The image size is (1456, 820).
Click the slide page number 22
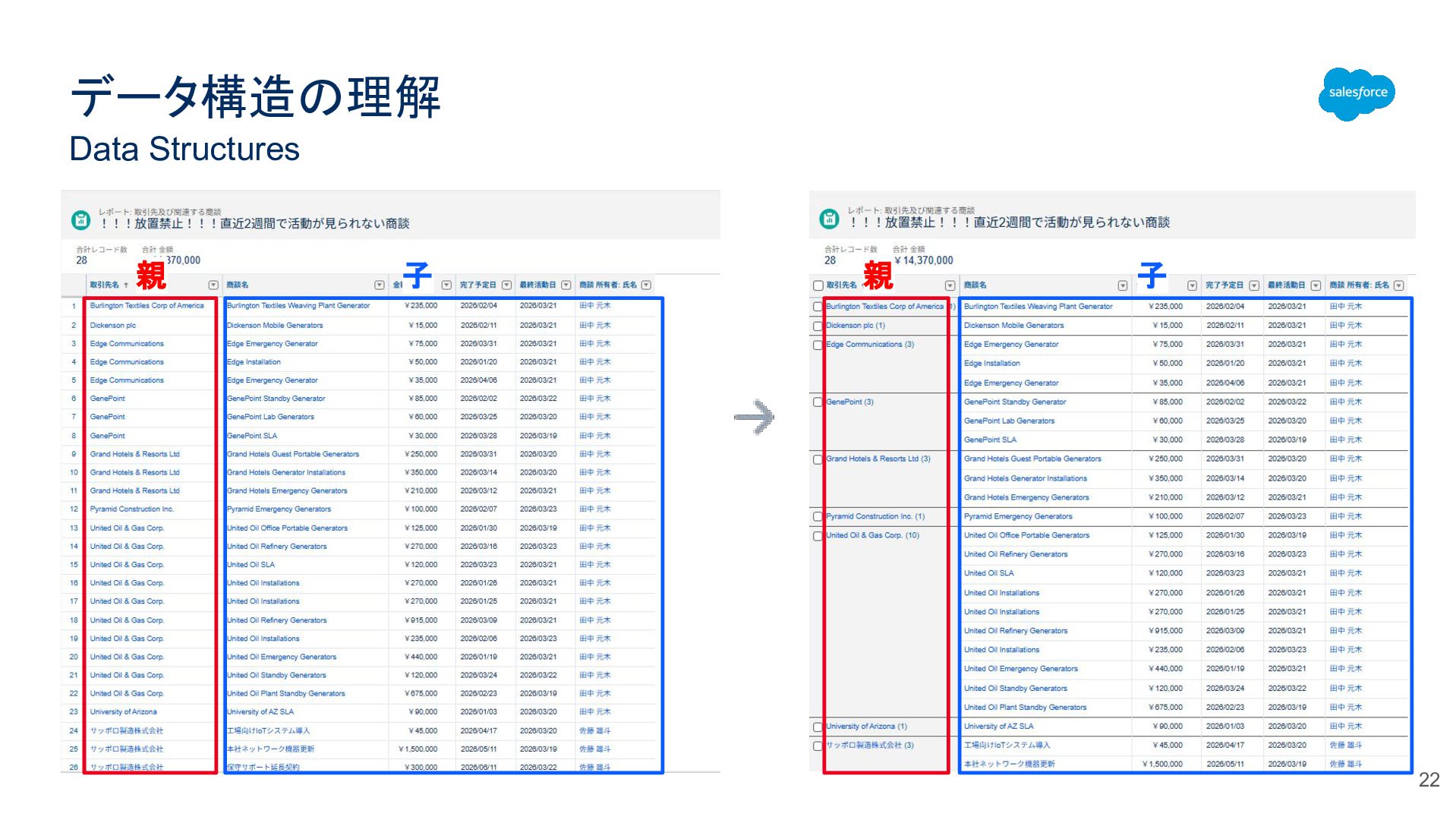click(x=1429, y=780)
